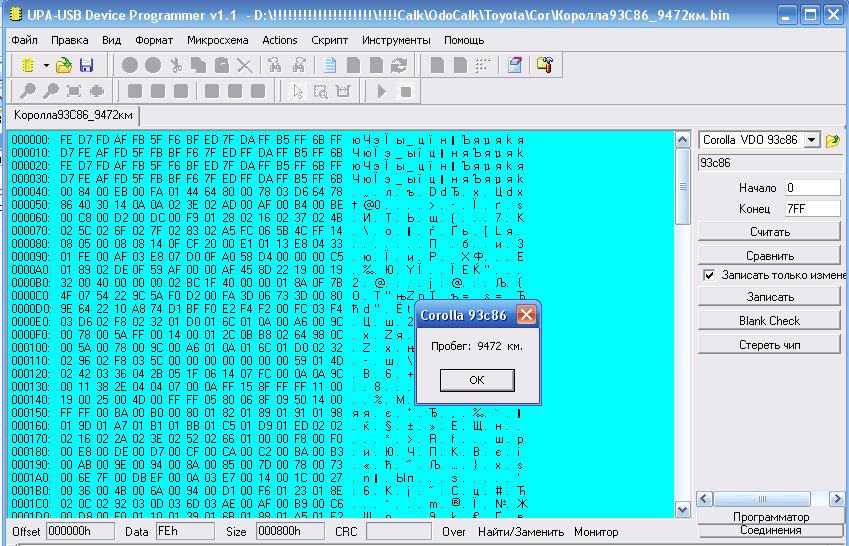Click the delete X icon
This screenshot has width=849, height=546.
point(245,66)
